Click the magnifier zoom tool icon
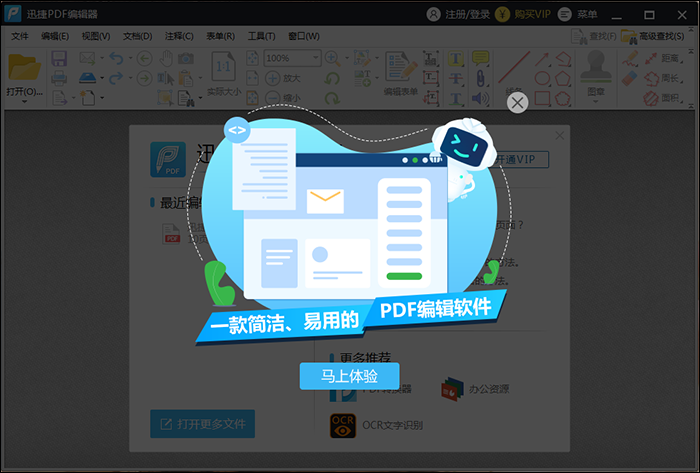700x473 pixels. pyautogui.click(x=333, y=58)
